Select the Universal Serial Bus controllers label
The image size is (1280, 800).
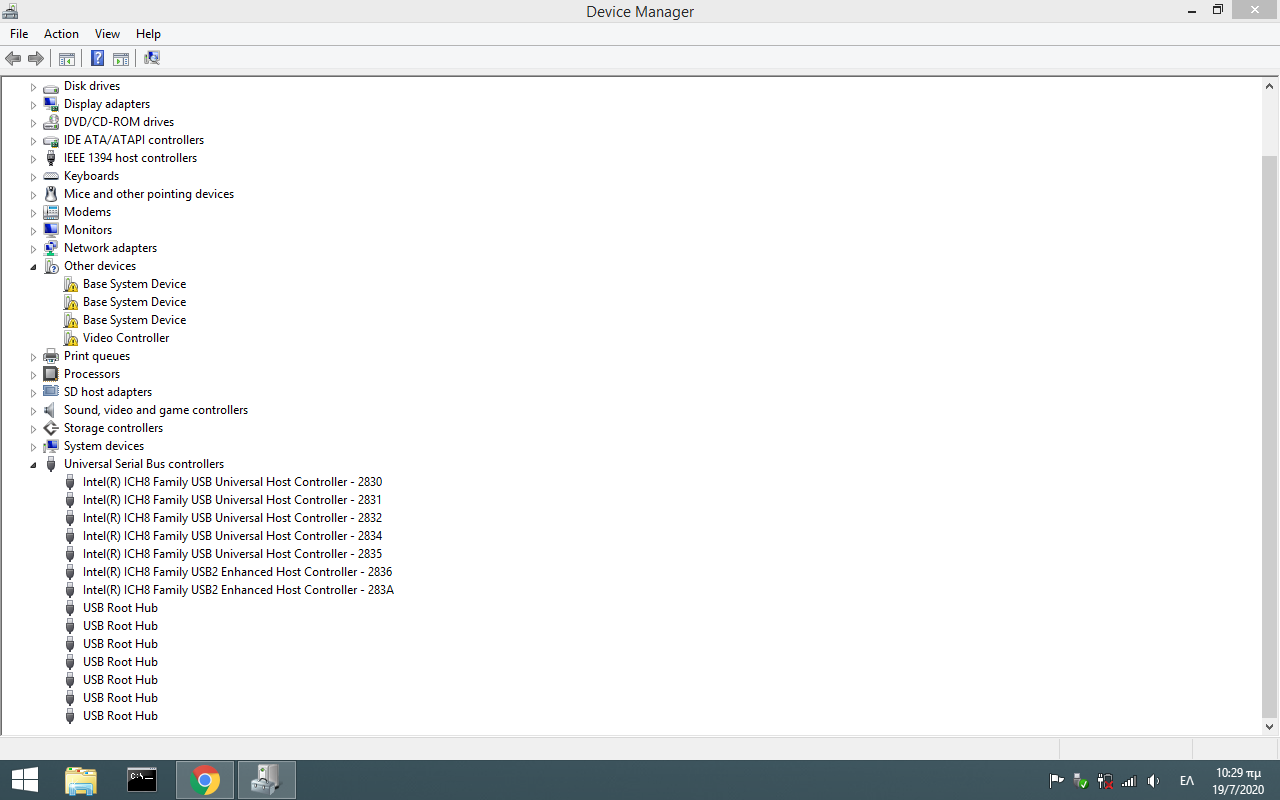(x=144, y=464)
